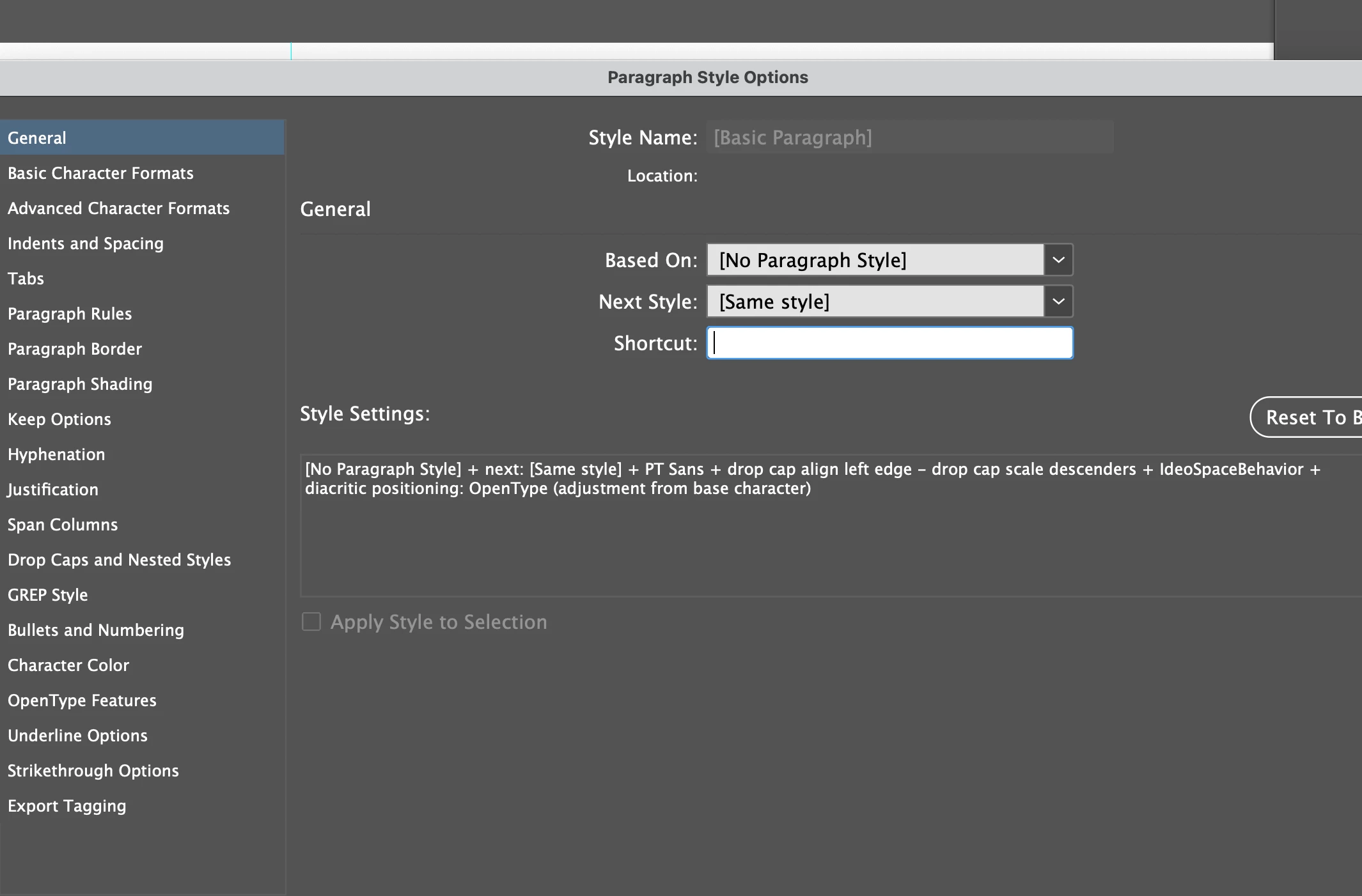Click the Shortcut input field
Screen dimensions: 1362x896
click(889, 343)
